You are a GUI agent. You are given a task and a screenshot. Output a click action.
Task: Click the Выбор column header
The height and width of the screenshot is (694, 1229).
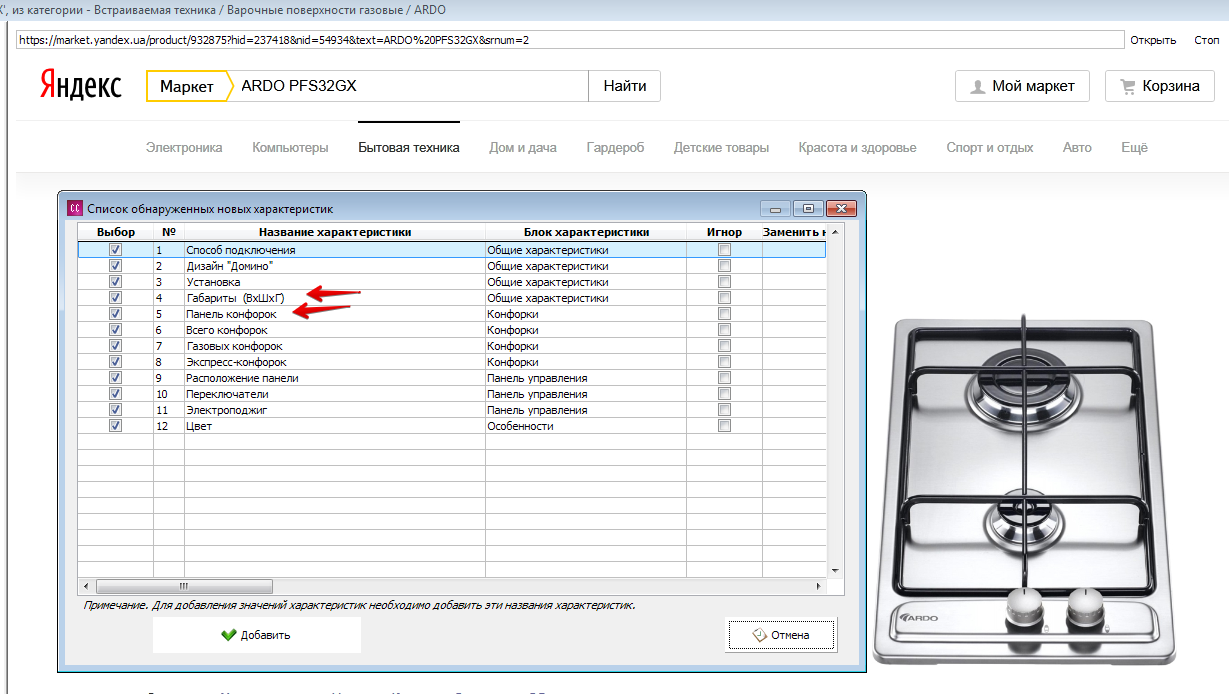pos(116,232)
